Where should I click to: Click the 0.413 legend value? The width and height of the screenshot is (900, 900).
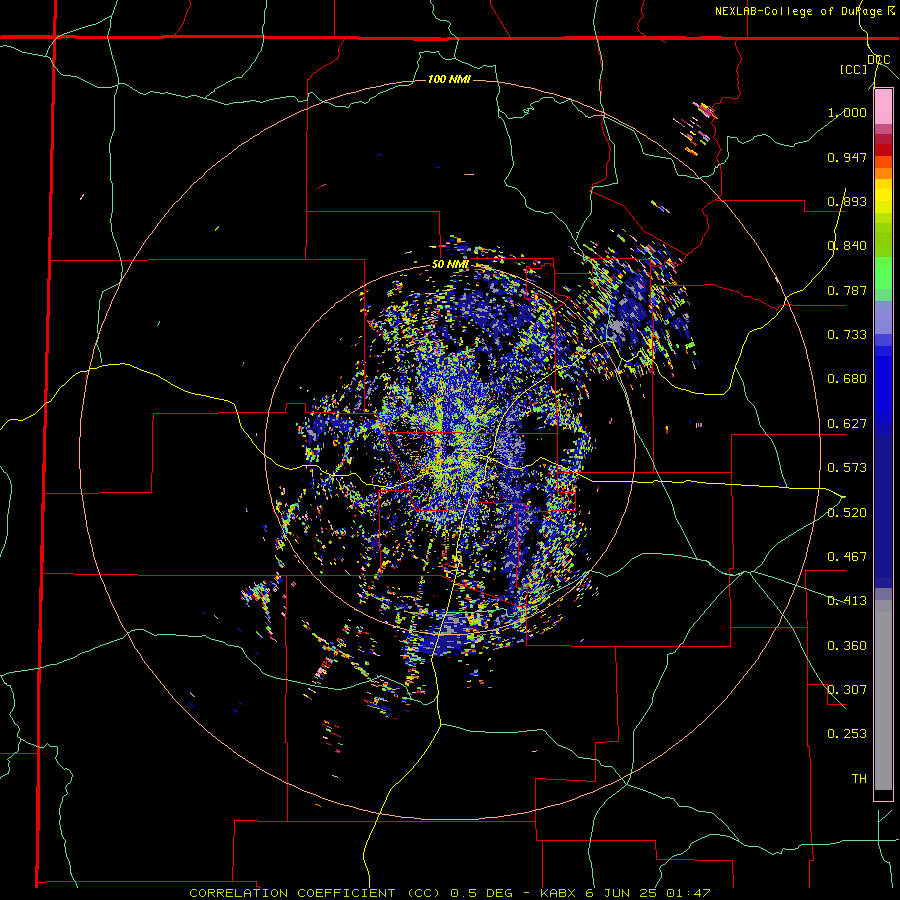pos(847,601)
